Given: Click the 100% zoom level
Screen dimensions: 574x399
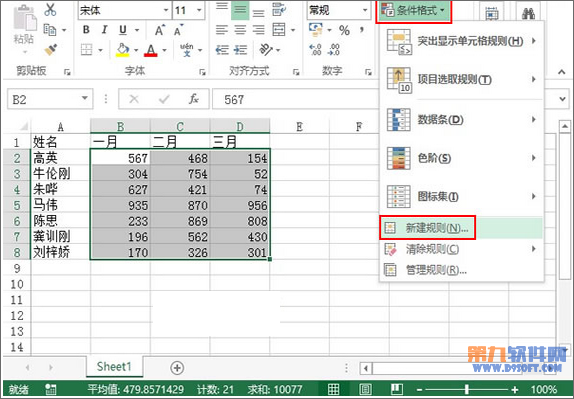Looking at the screenshot, I should point(544,389).
